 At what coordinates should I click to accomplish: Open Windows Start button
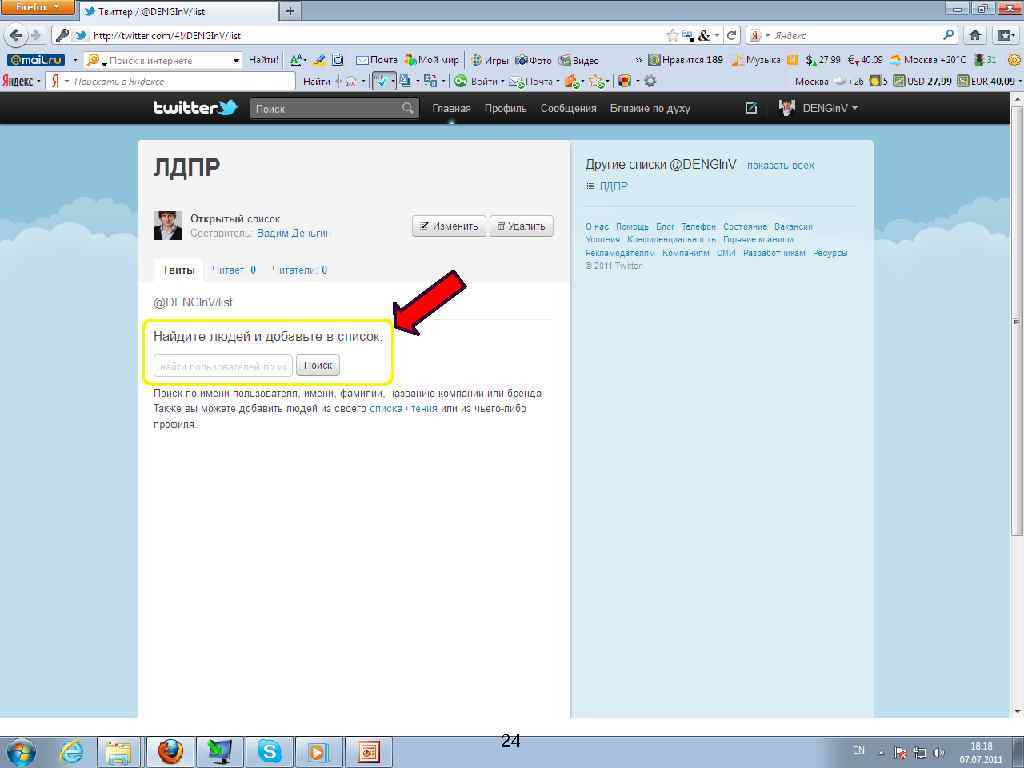point(20,751)
